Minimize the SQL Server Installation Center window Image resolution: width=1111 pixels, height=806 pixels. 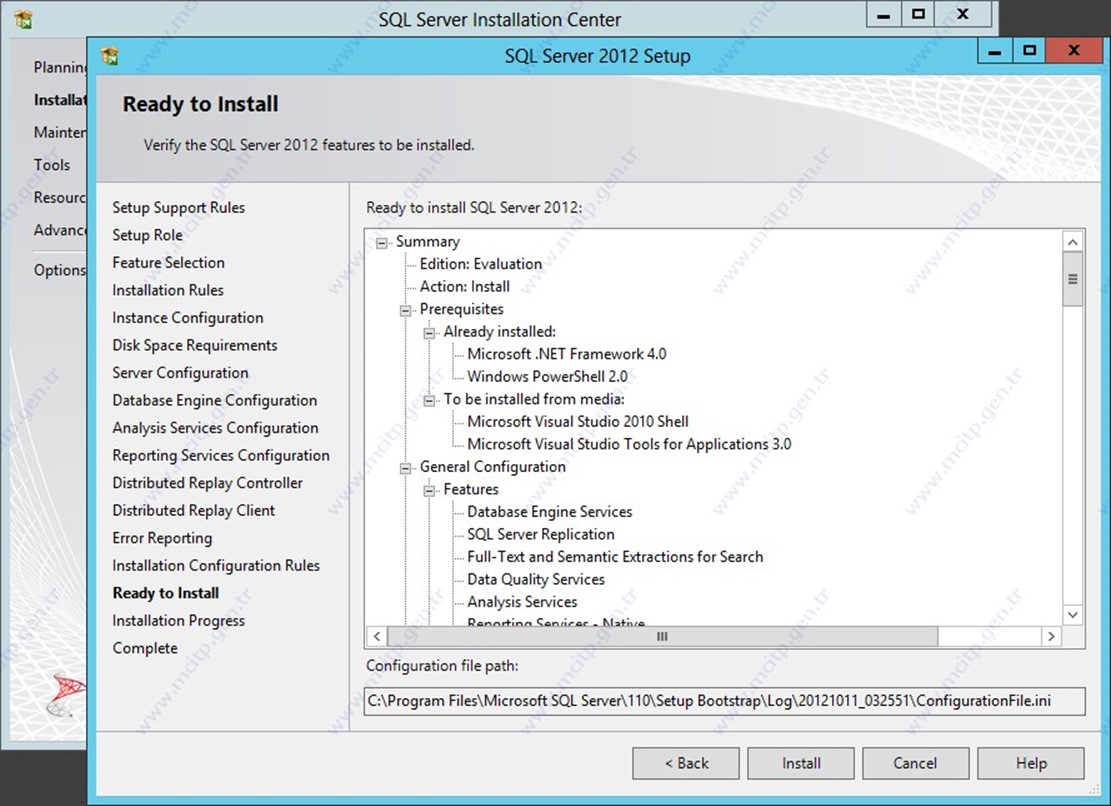coord(884,15)
